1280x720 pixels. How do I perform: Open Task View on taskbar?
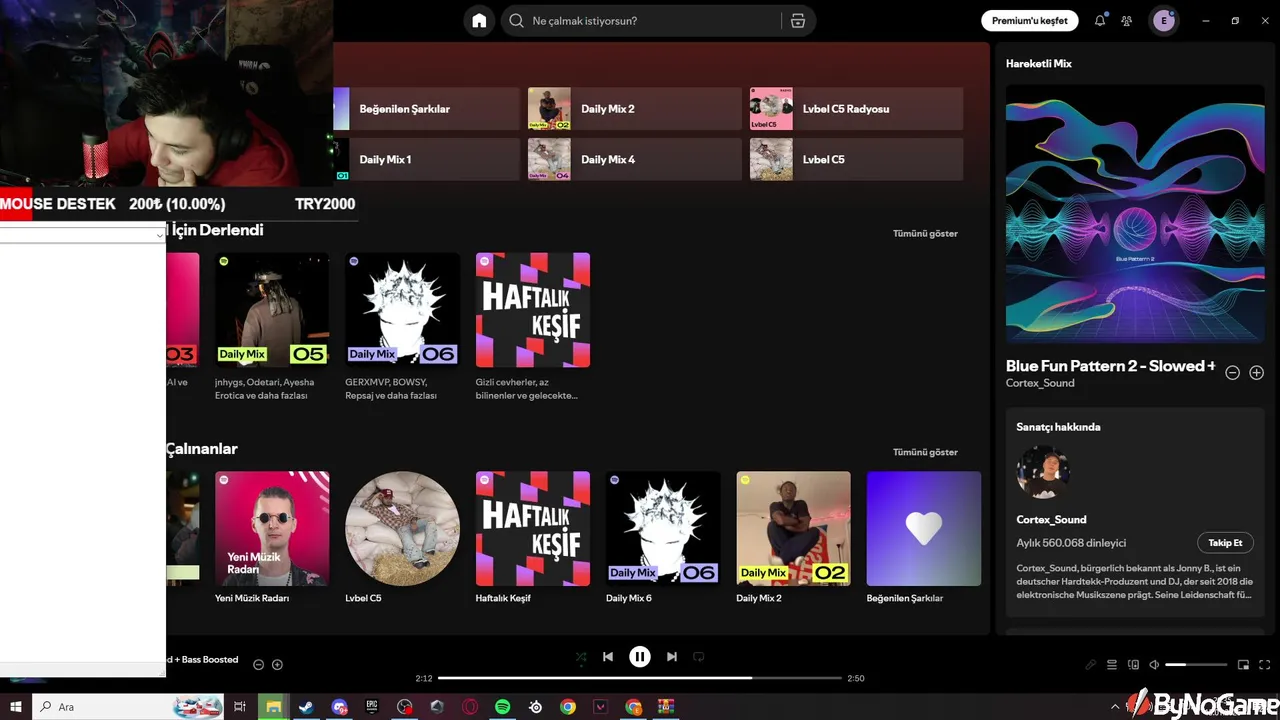tap(240, 707)
